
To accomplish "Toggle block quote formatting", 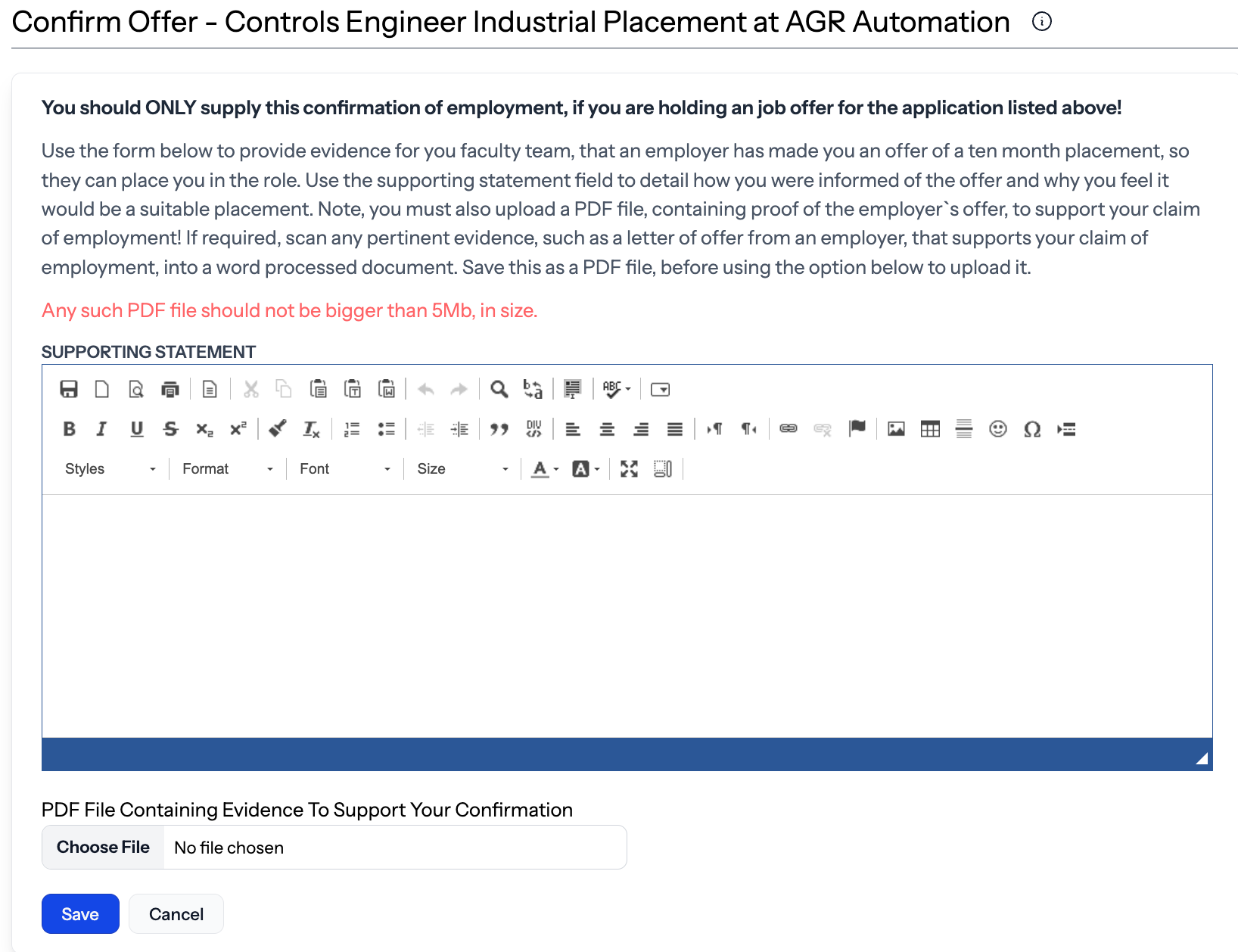I will 499,429.
